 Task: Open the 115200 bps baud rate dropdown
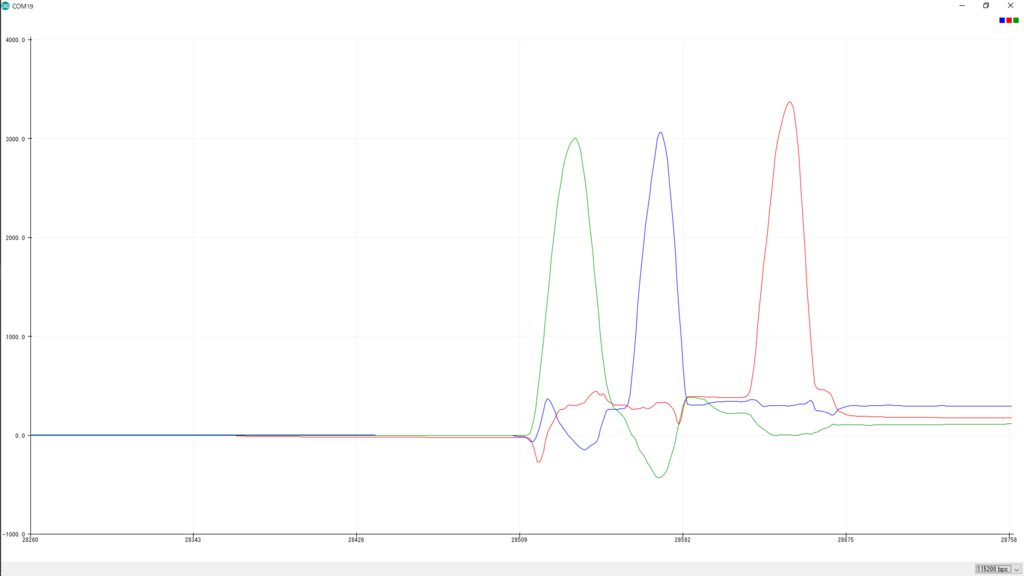tap(997, 569)
